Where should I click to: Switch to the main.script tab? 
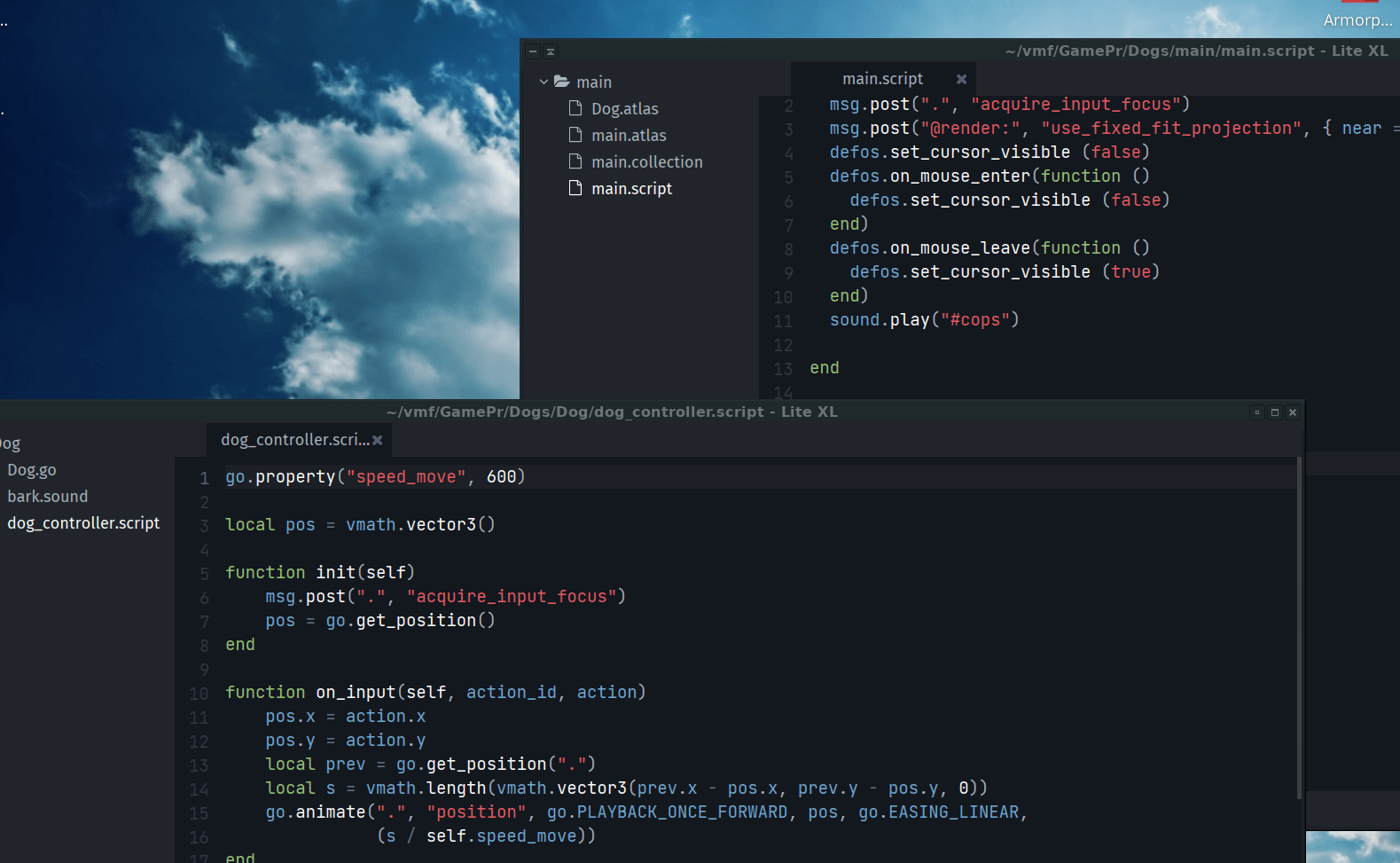882,79
